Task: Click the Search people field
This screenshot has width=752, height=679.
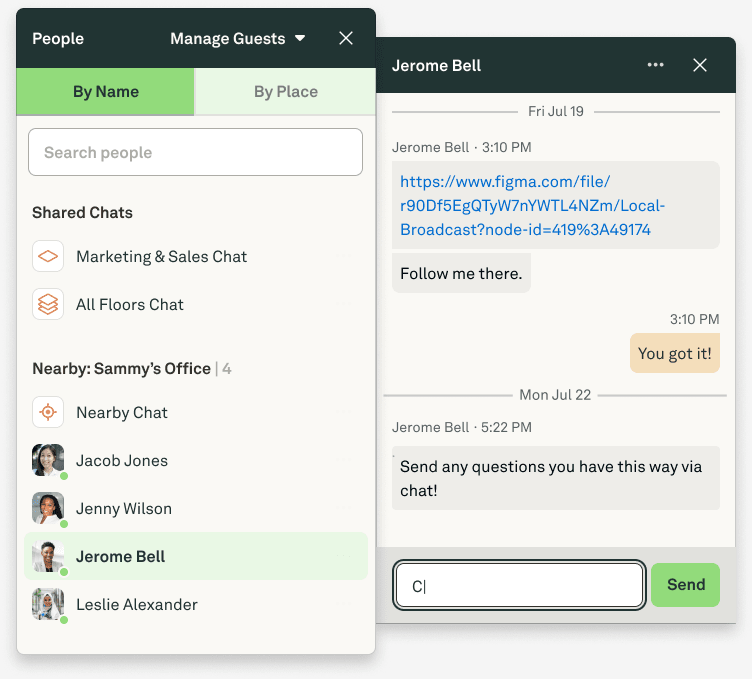Action: point(195,152)
